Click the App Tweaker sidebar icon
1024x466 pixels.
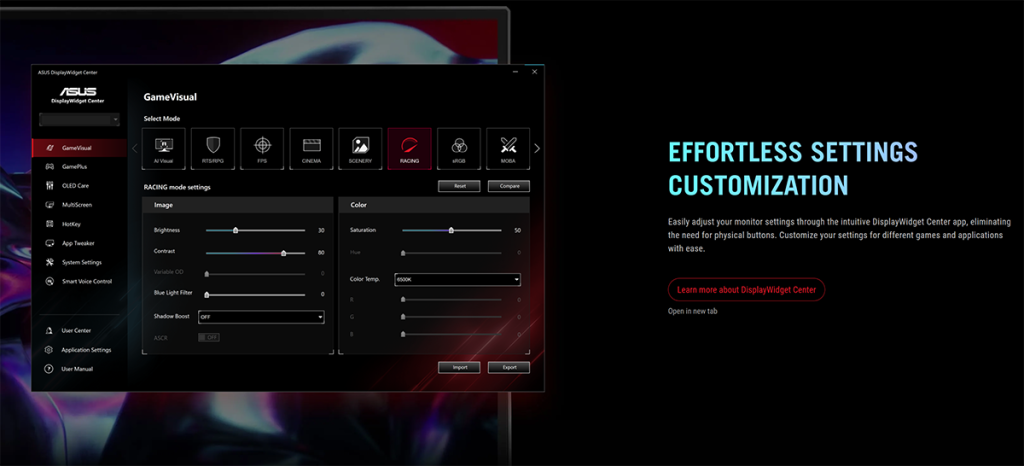click(x=49, y=243)
